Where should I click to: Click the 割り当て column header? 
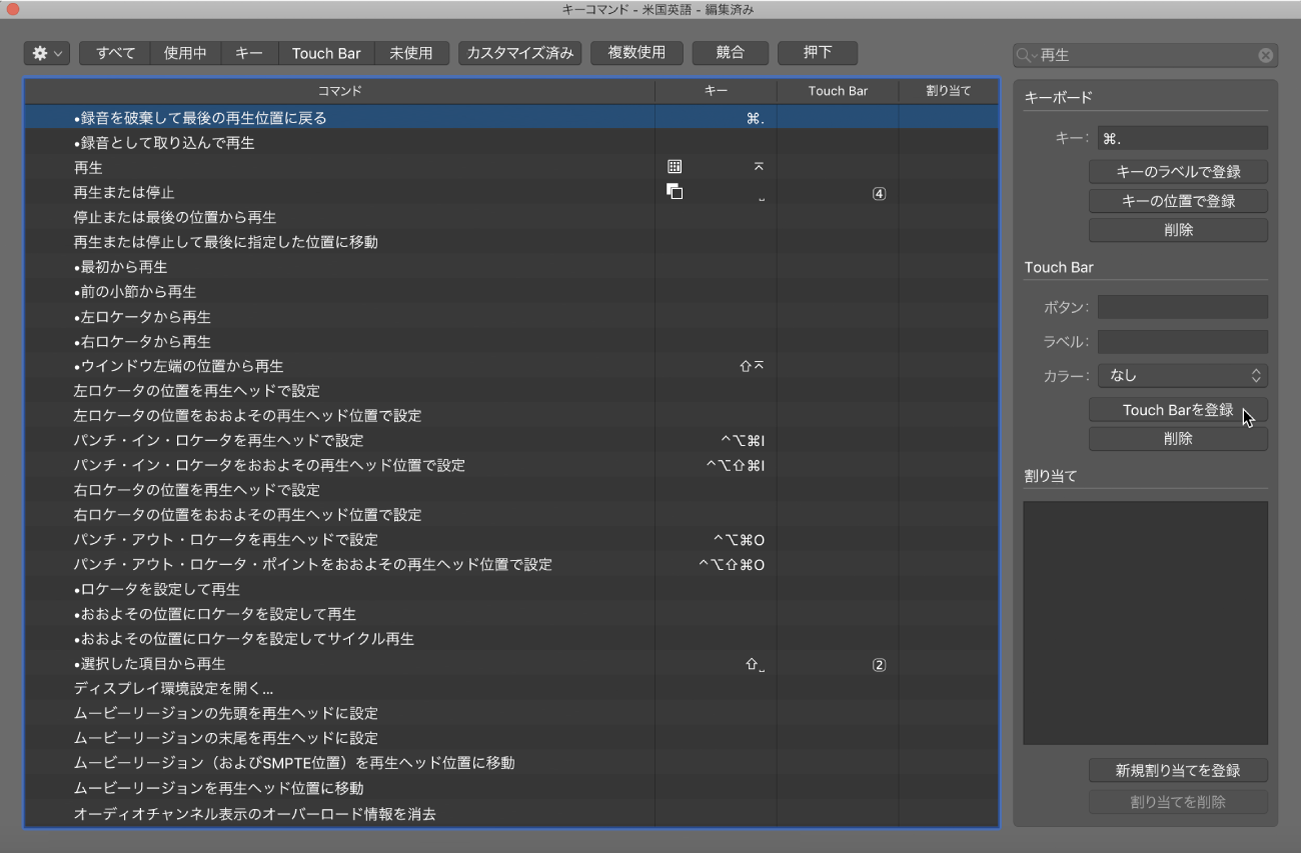pos(948,91)
